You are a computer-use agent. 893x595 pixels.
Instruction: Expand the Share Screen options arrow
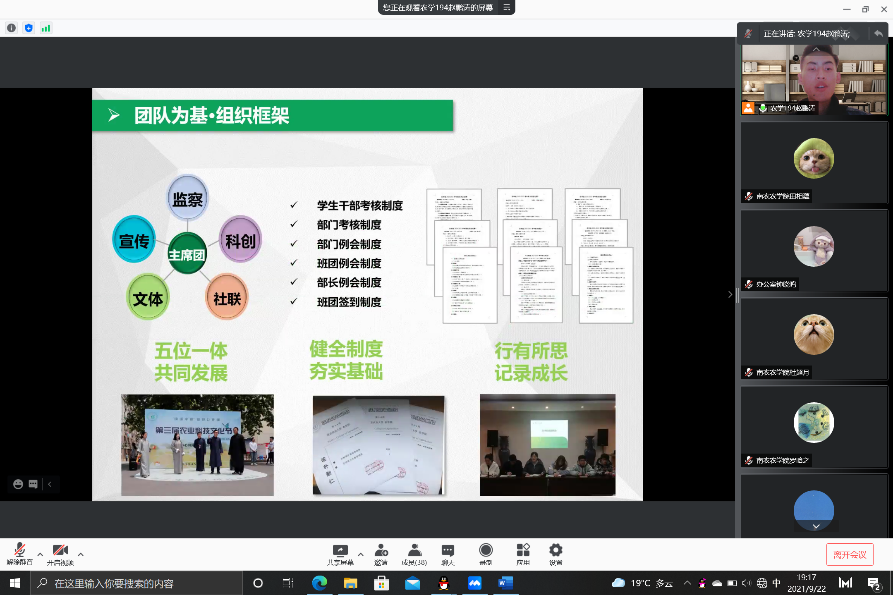[x=360, y=553]
